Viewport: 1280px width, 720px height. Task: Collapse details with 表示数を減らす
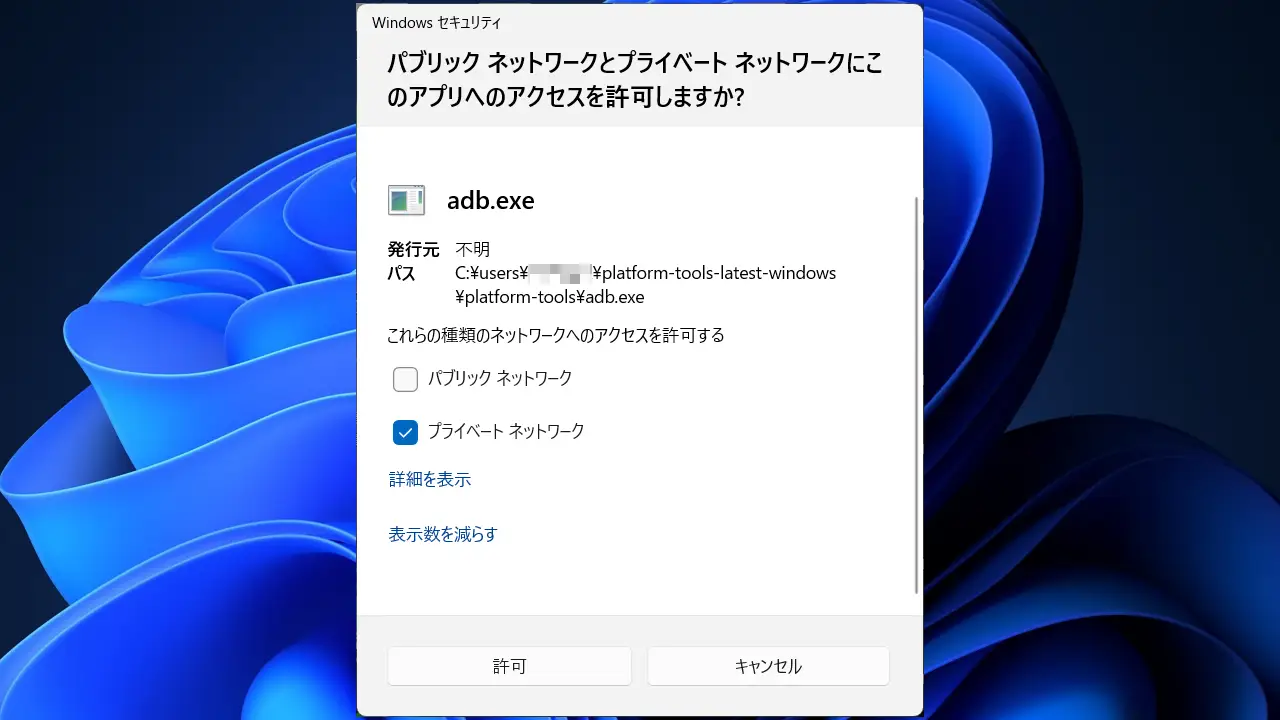click(x=442, y=534)
